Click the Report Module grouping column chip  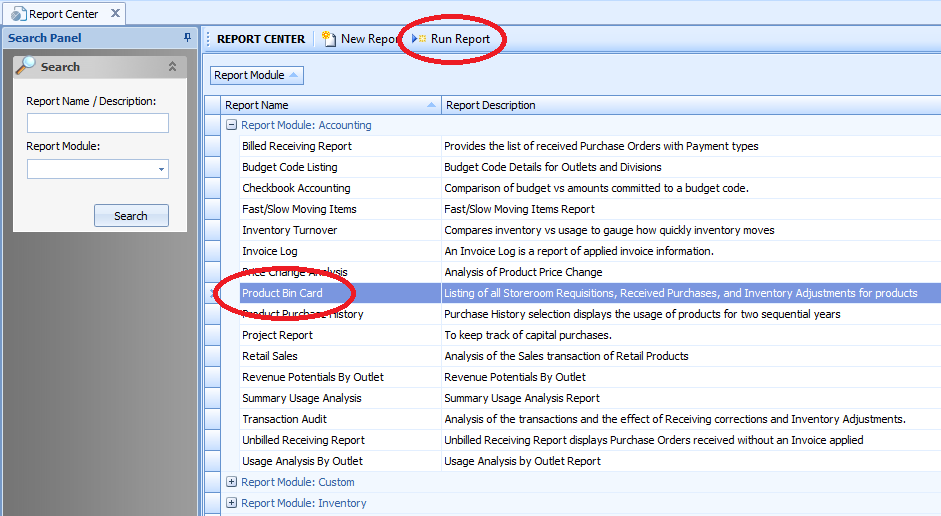tap(256, 76)
